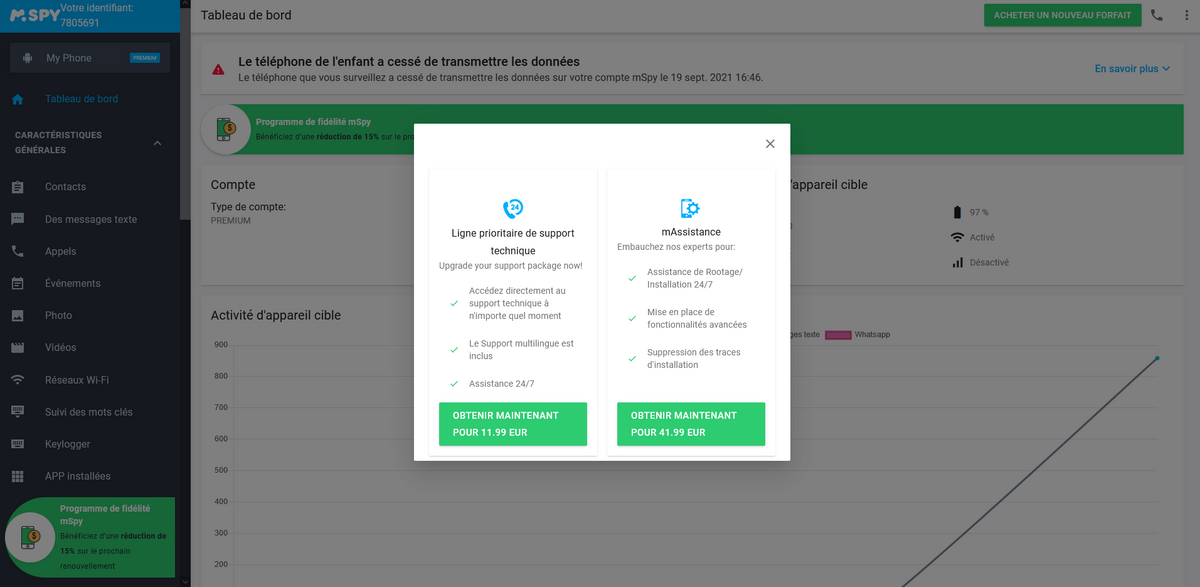This screenshot has width=1200, height=587.
Task: Open Suivi des mots clés
Action: [x=89, y=412]
